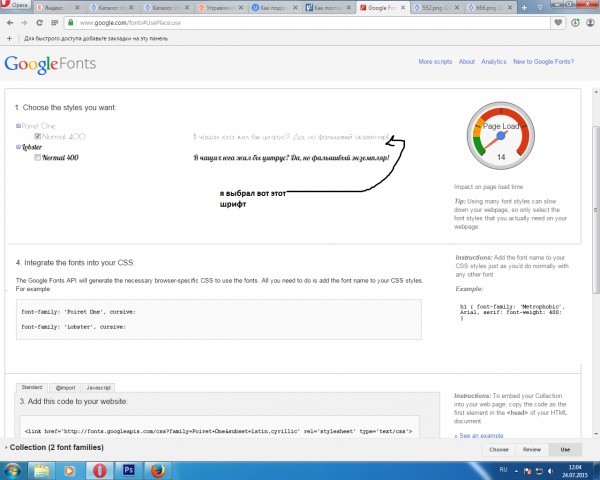Show hidden system tray icons
The height and width of the screenshot is (480, 600).
(516, 471)
